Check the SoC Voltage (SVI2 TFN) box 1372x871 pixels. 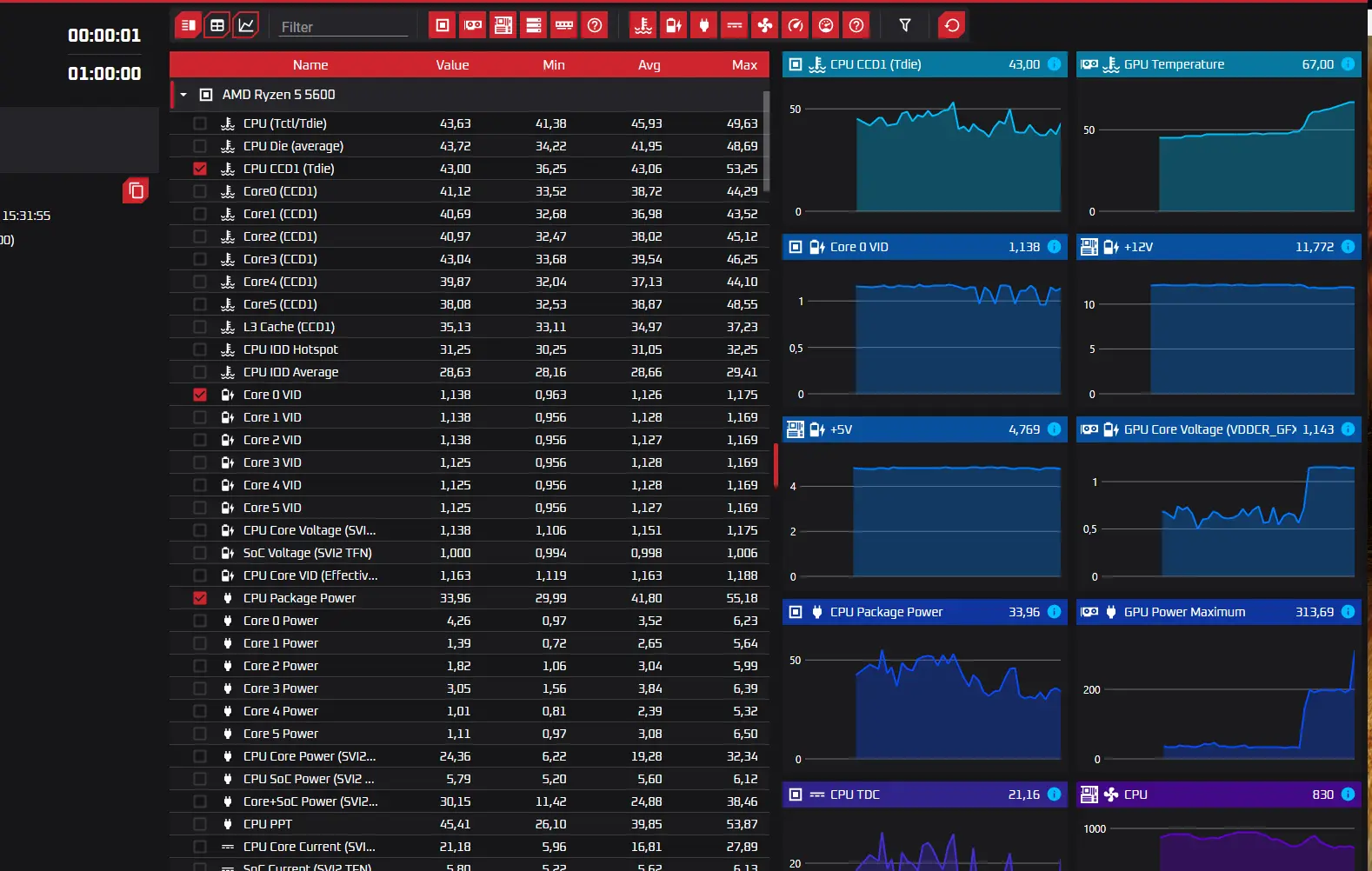click(x=200, y=553)
